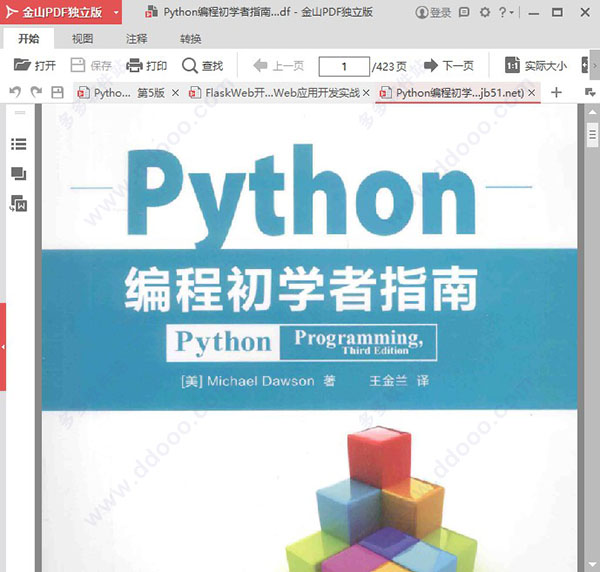The width and height of the screenshot is (600, 572).
Task: Click the 编程初学者指南 title text
Action: 301,289
